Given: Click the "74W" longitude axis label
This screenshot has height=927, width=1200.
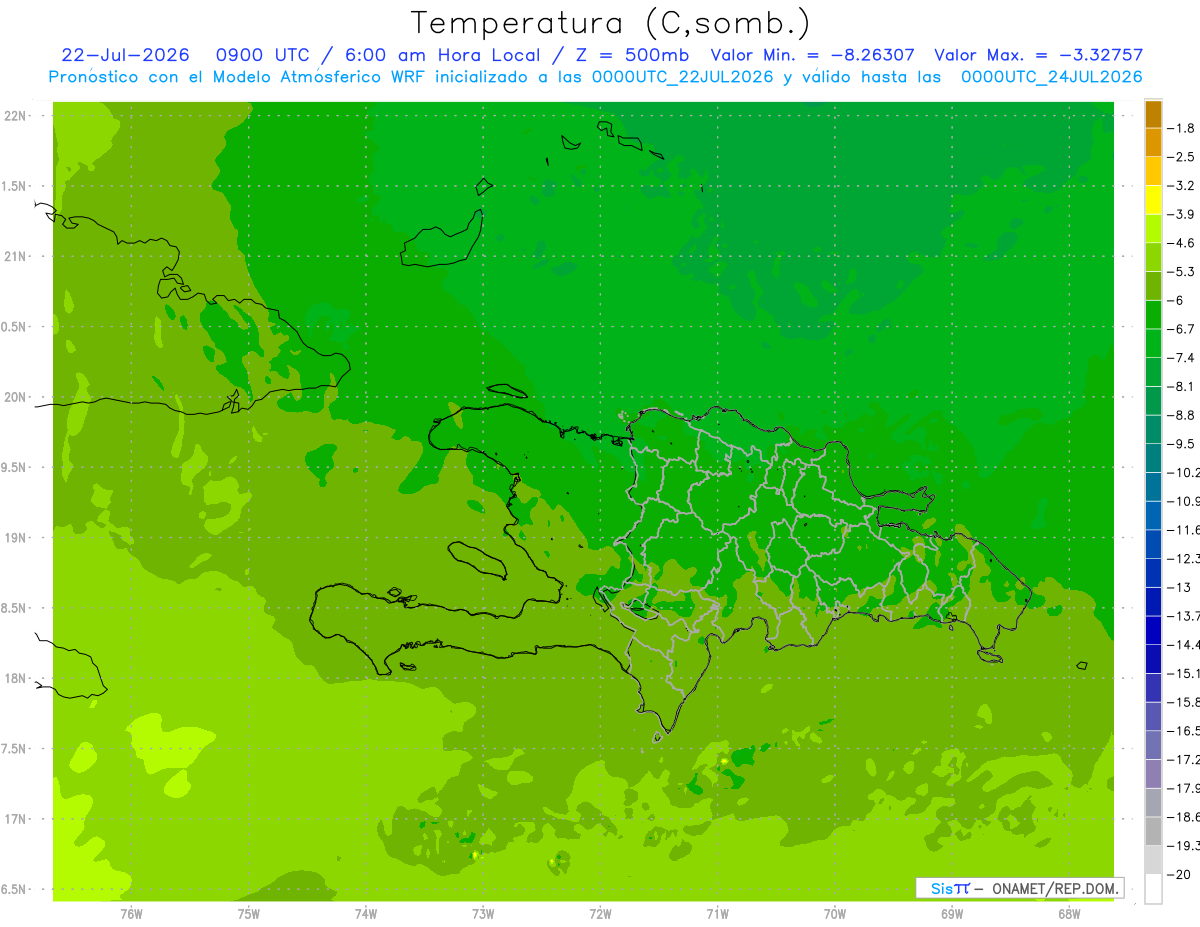Looking at the screenshot, I should tap(366, 914).
